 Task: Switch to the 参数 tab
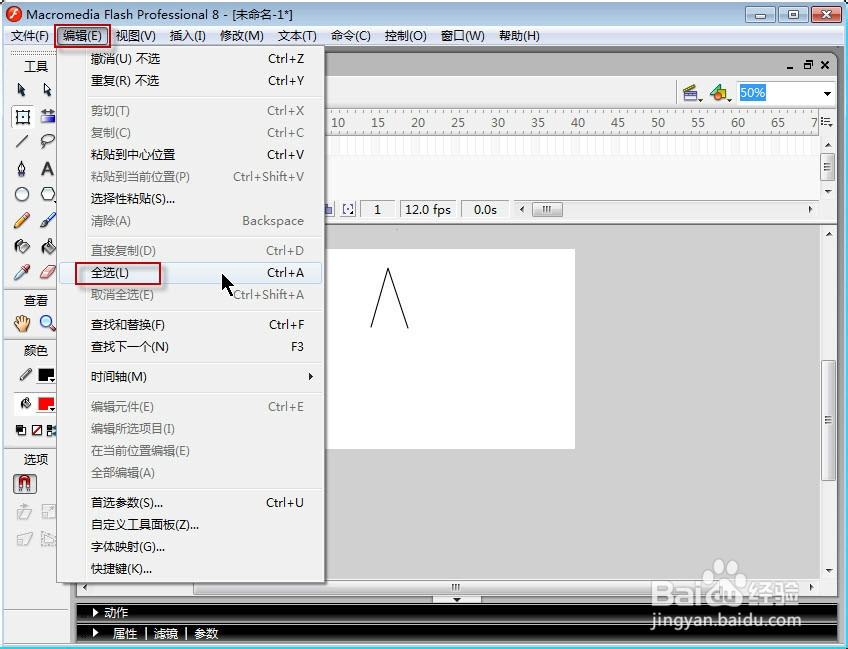click(206, 633)
